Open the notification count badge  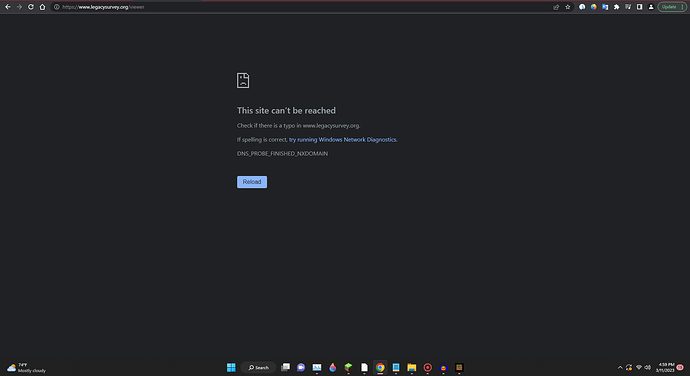[x=680, y=368]
